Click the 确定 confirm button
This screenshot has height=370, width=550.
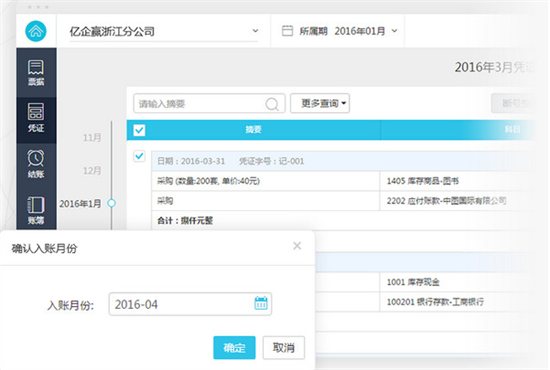click(x=234, y=348)
